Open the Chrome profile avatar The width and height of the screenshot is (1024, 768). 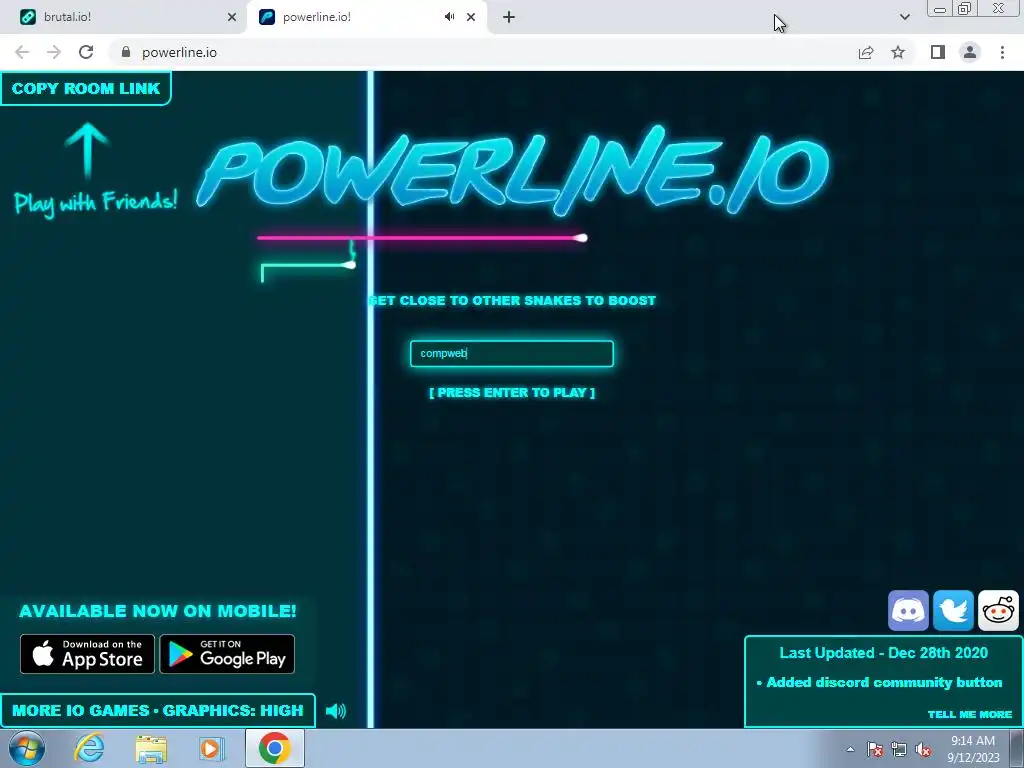click(970, 52)
